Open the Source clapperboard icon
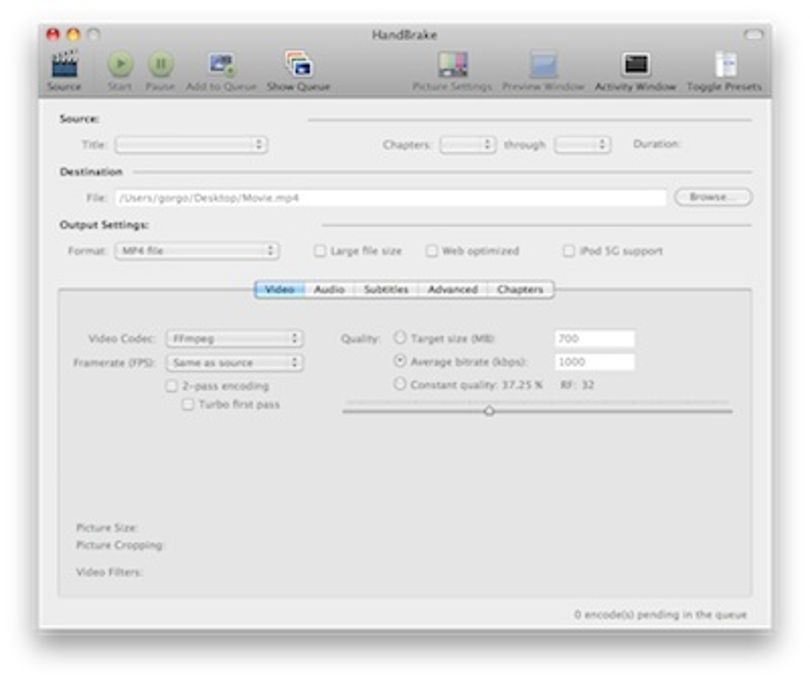The image size is (810, 682). point(65,64)
